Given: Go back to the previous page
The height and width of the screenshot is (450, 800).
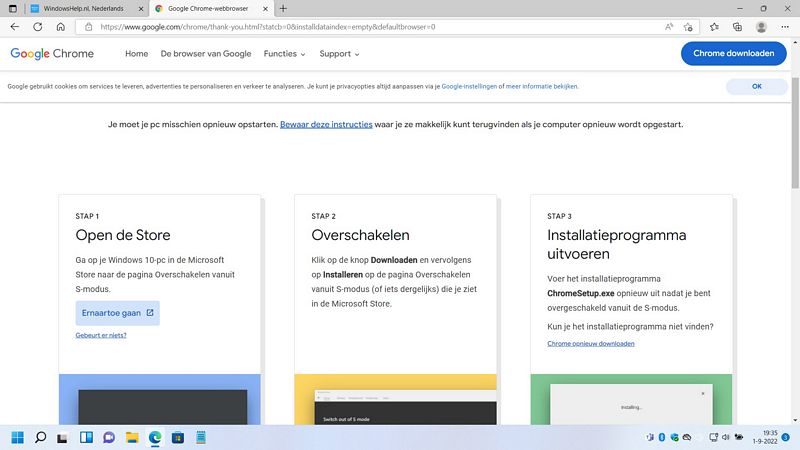Looking at the screenshot, I should point(15,27).
